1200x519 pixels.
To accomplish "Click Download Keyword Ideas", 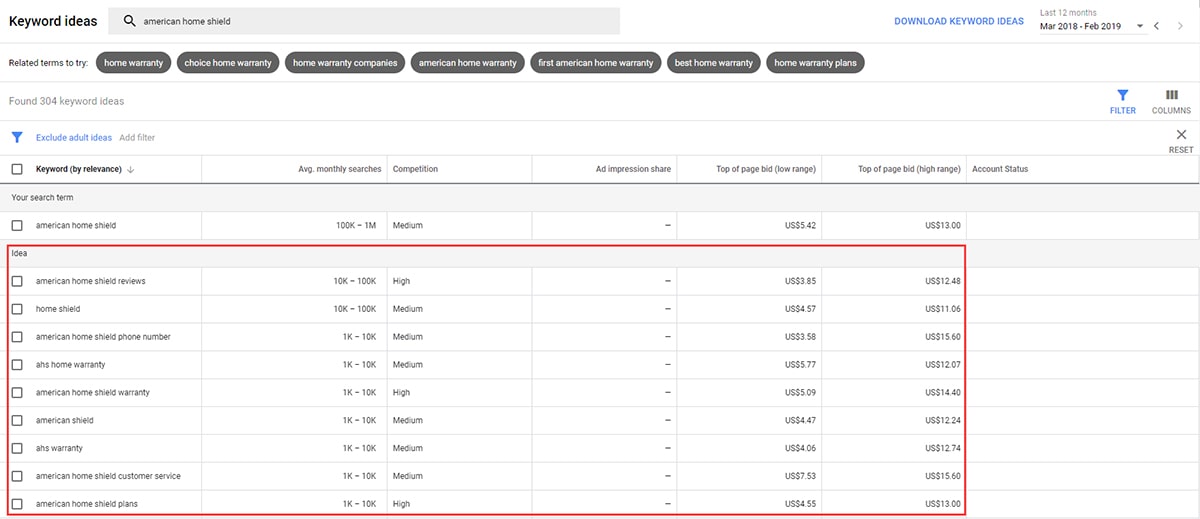I will 958,21.
